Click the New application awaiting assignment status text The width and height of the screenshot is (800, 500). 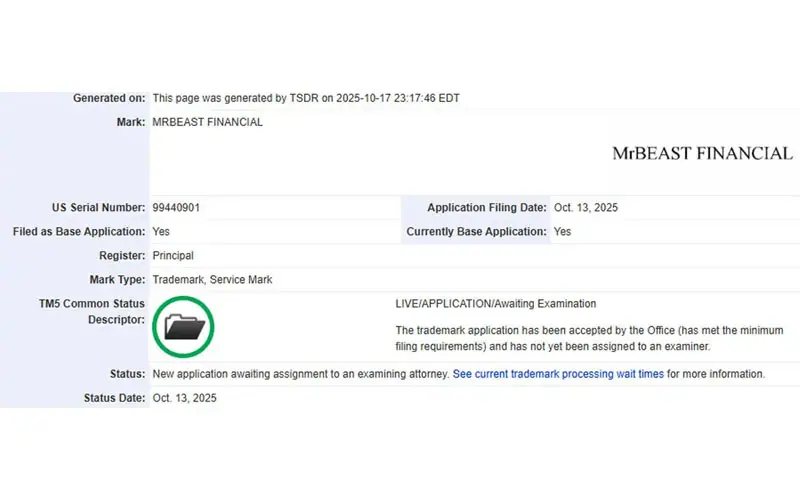pos(300,374)
